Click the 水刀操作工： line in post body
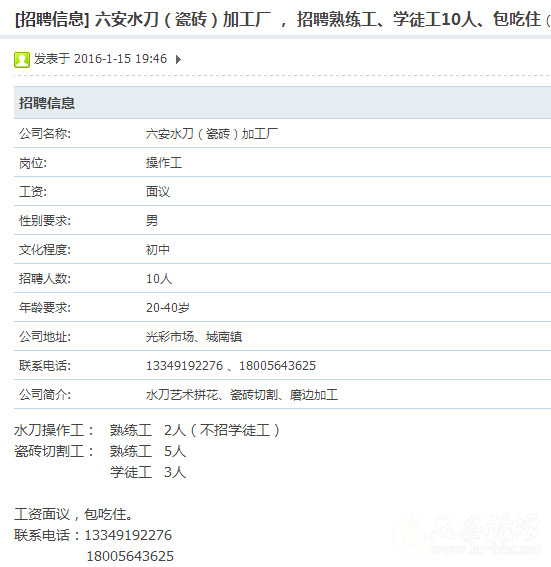The width and height of the screenshot is (551, 567). pyautogui.click(x=147, y=430)
